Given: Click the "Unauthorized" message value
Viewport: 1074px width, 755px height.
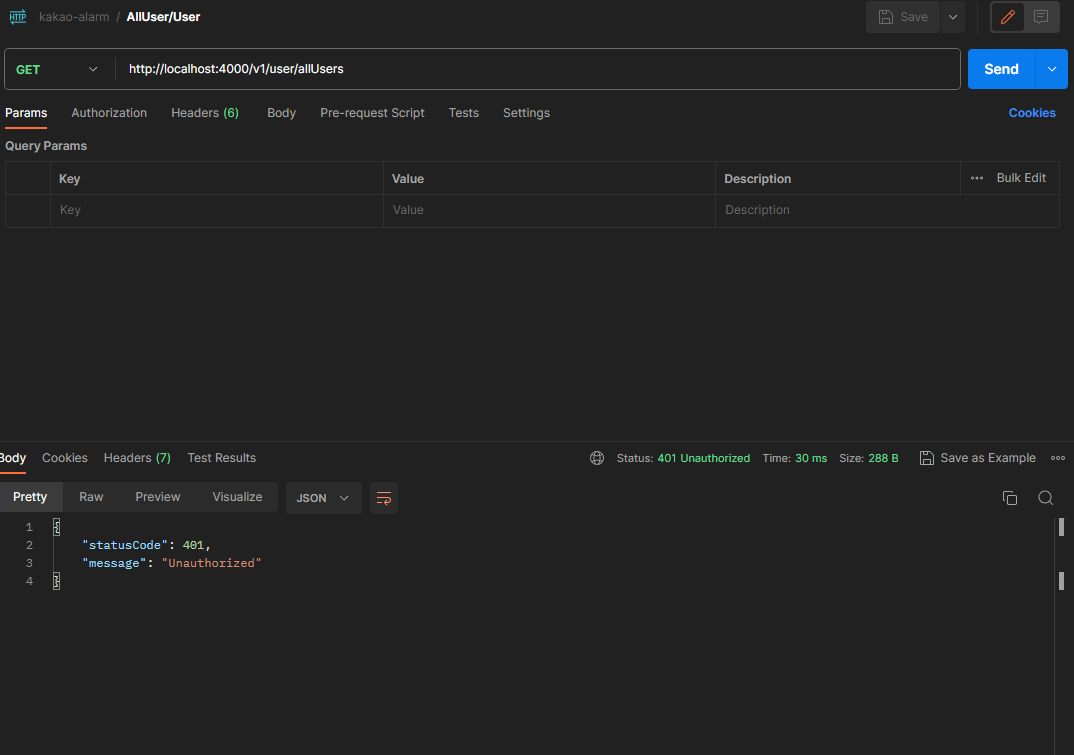Looking at the screenshot, I should (212, 563).
